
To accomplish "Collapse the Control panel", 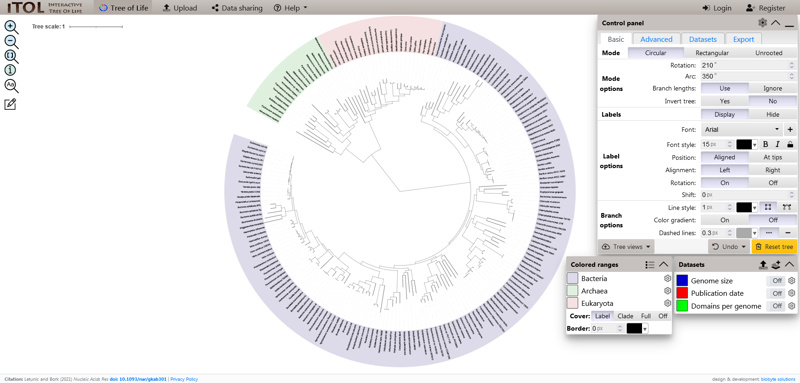I will [776, 22].
